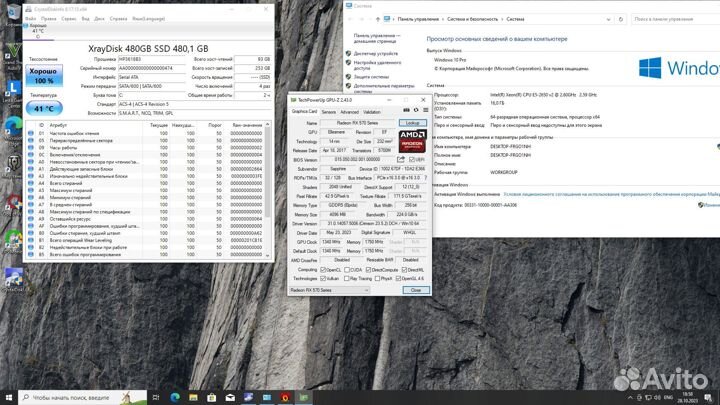Viewport: 720px width, 405px height.
Task: Click the Windows taskbar search box
Action: pyautogui.click(x=83, y=397)
